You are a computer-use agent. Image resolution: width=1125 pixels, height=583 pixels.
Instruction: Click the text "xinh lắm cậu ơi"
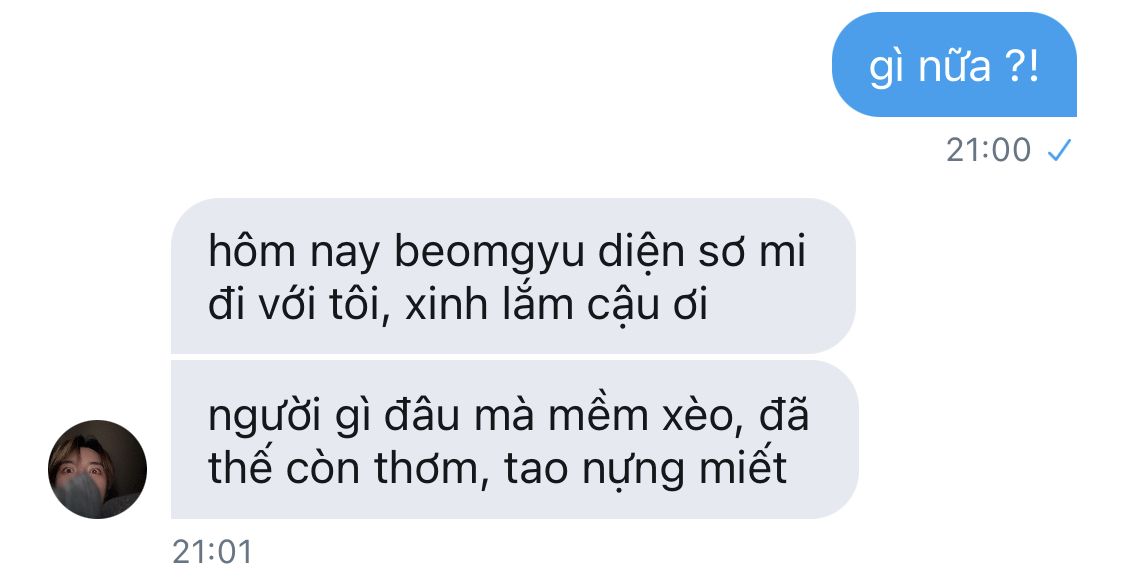[x=557, y=305]
